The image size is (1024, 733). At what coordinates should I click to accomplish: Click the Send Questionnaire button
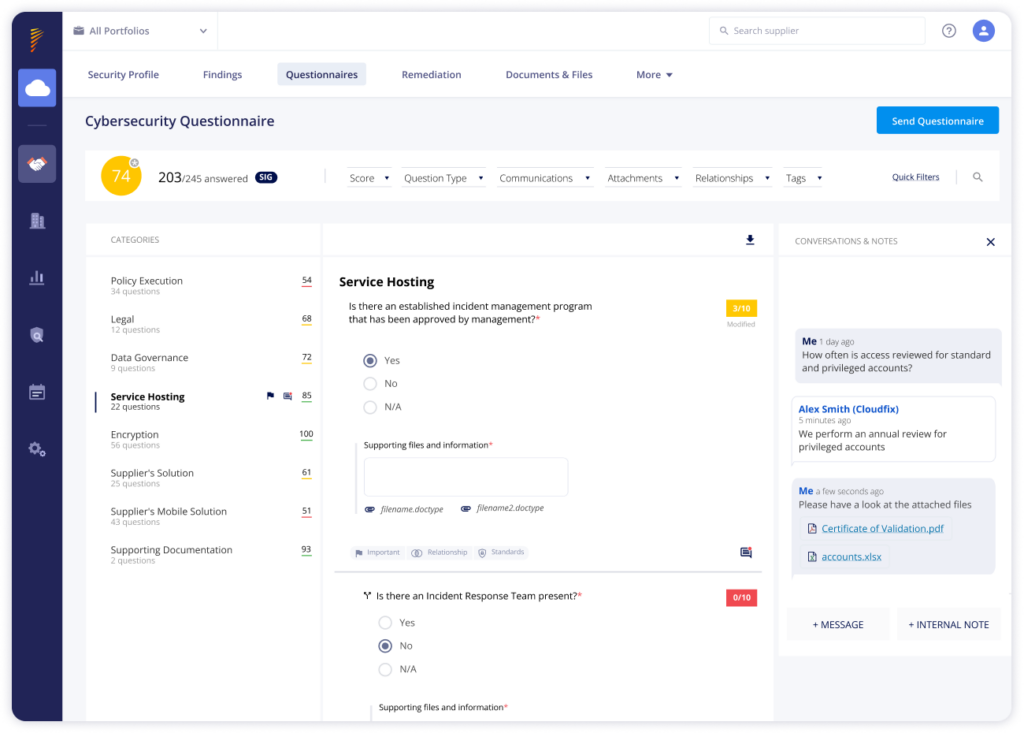[x=937, y=119]
